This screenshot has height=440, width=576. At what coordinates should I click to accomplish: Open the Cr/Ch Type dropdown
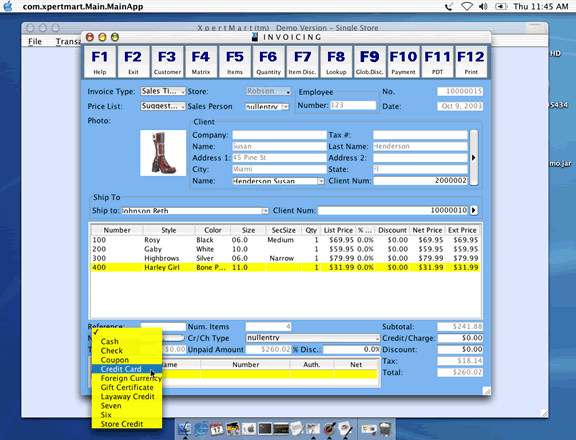[x=313, y=338]
